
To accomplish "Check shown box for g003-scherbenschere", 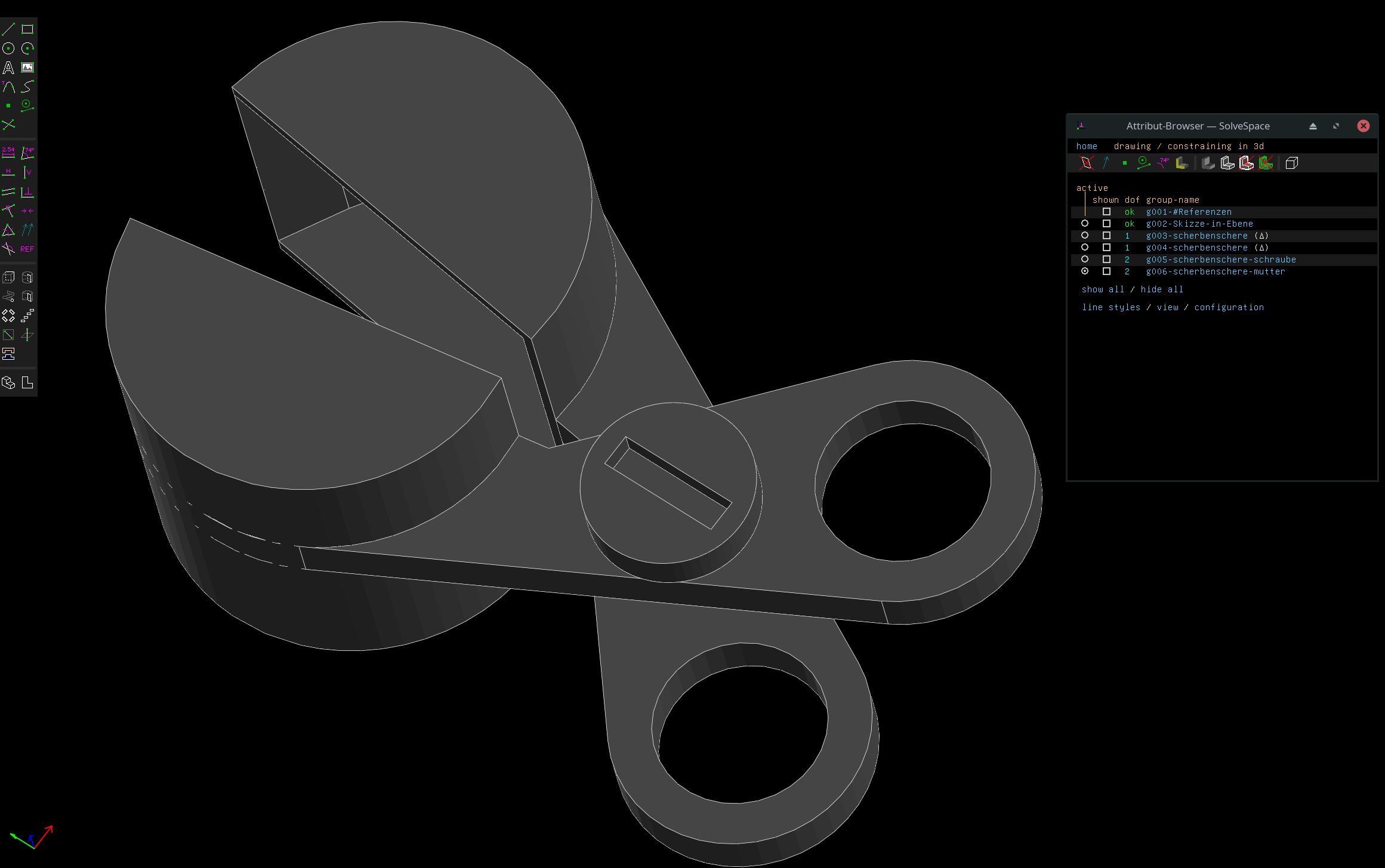I will pos(1106,236).
